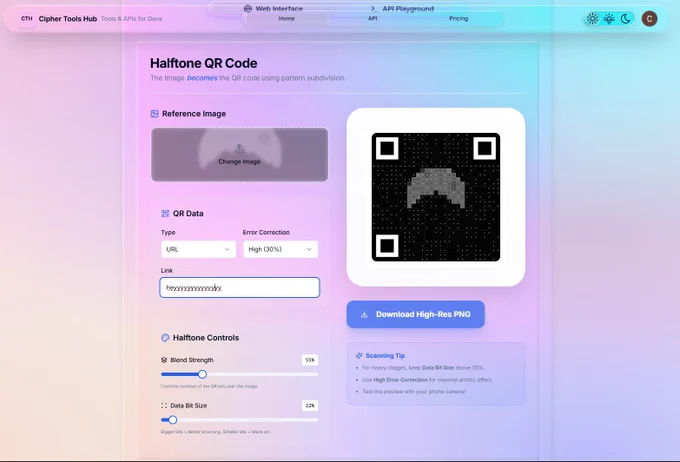The width and height of the screenshot is (680, 462).
Task: Select the system theme bulb icon
Action: click(609, 19)
